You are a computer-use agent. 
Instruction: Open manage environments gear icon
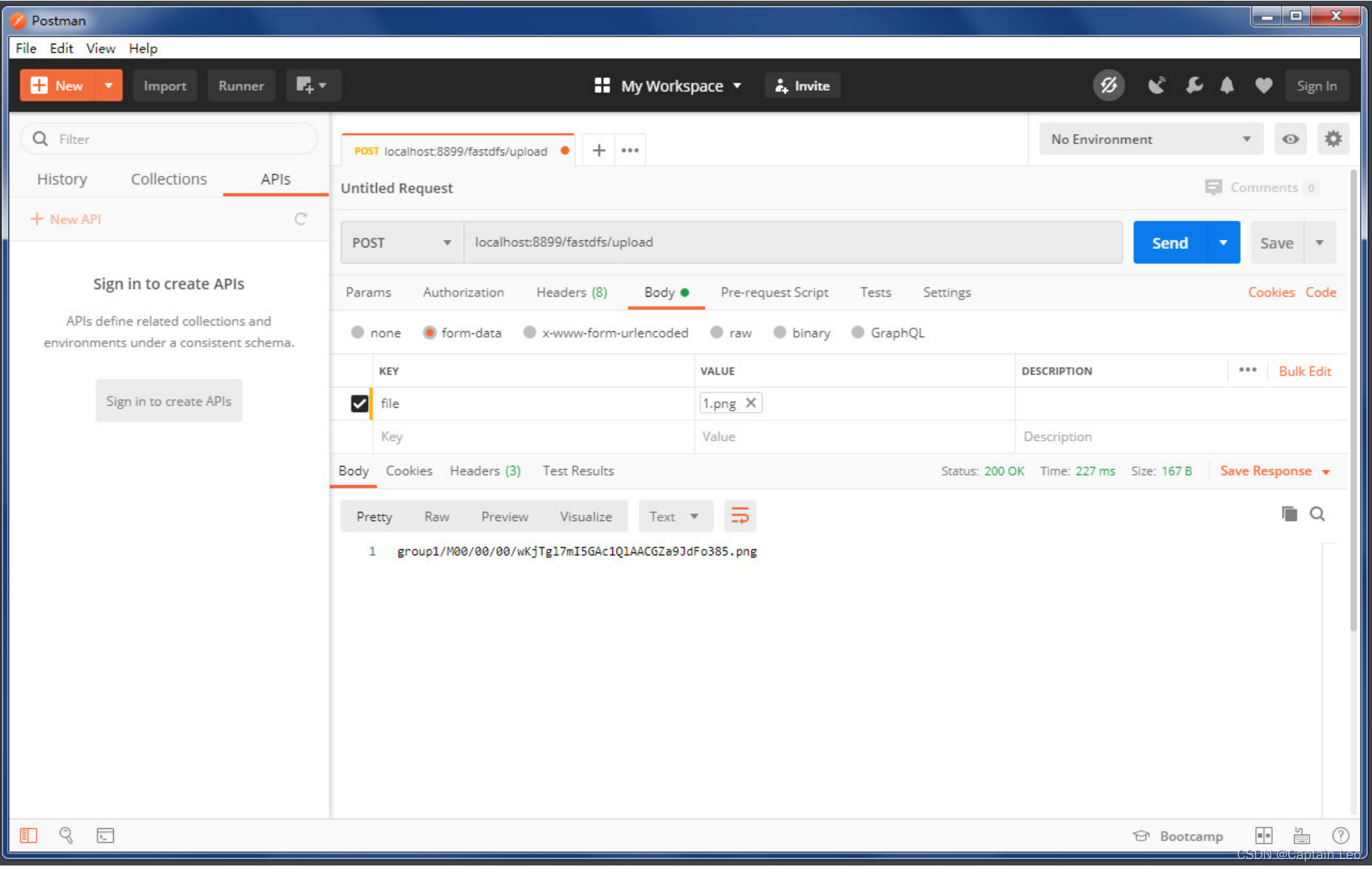coord(1333,139)
